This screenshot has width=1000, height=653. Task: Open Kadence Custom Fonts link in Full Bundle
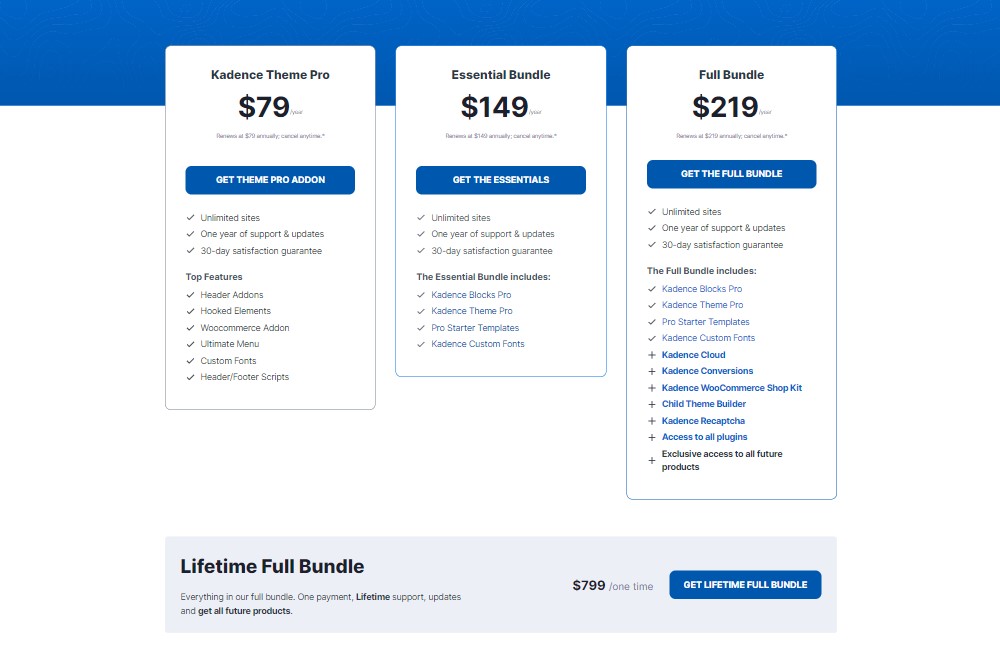(x=708, y=338)
